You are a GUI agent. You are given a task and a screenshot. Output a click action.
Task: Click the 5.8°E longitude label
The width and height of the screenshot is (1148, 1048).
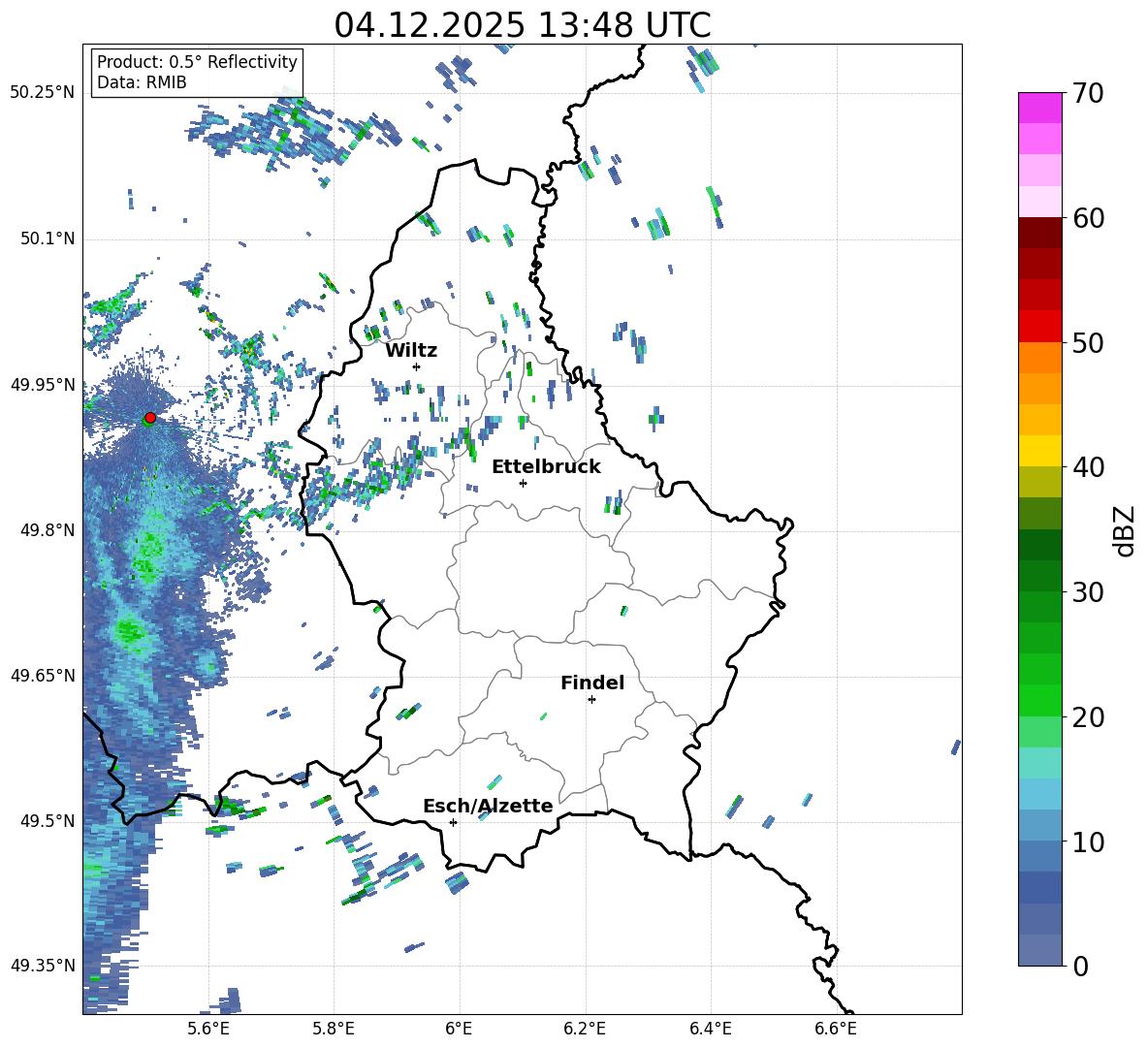[x=334, y=1029]
